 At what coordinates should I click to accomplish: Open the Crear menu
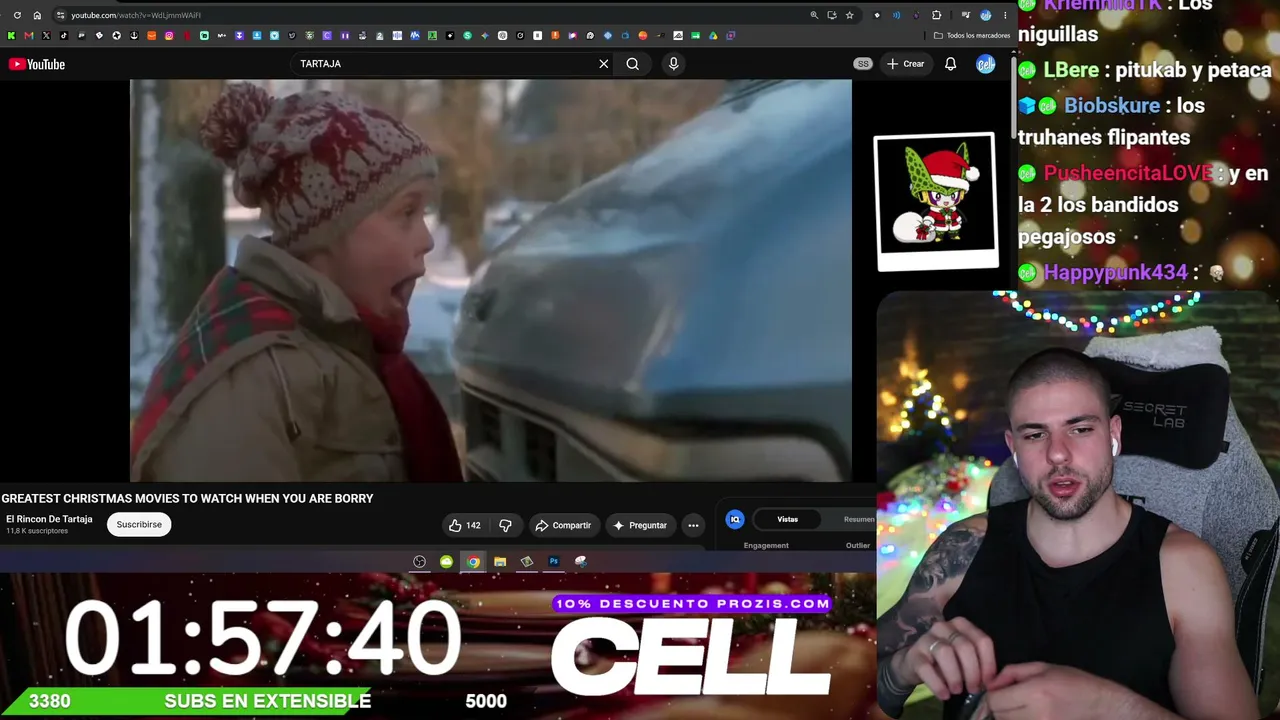(905, 64)
